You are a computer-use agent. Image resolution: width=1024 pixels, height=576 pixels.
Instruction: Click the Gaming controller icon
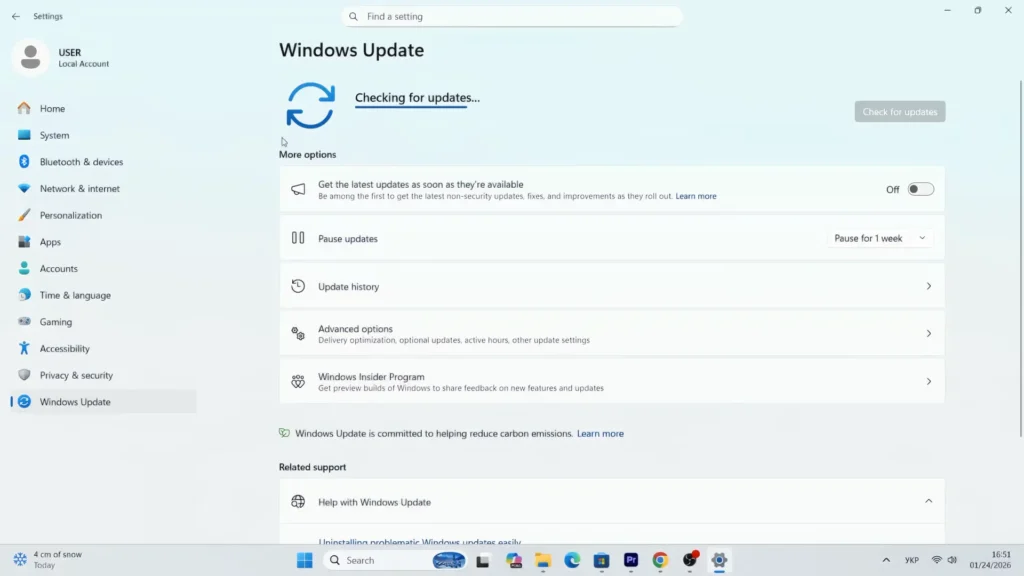pyautogui.click(x=24, y=321)
